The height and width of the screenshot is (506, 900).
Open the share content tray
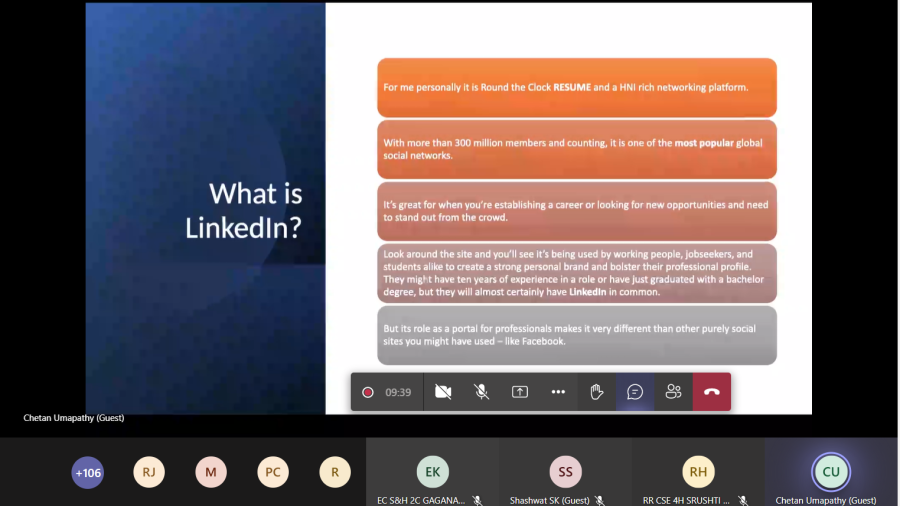point(520,392)
